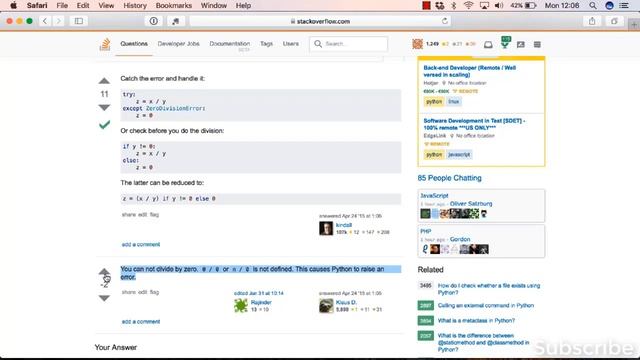This screenshot has width=640, height=360.
Task: Open the Safari File menu
Action: click(62, 6)
